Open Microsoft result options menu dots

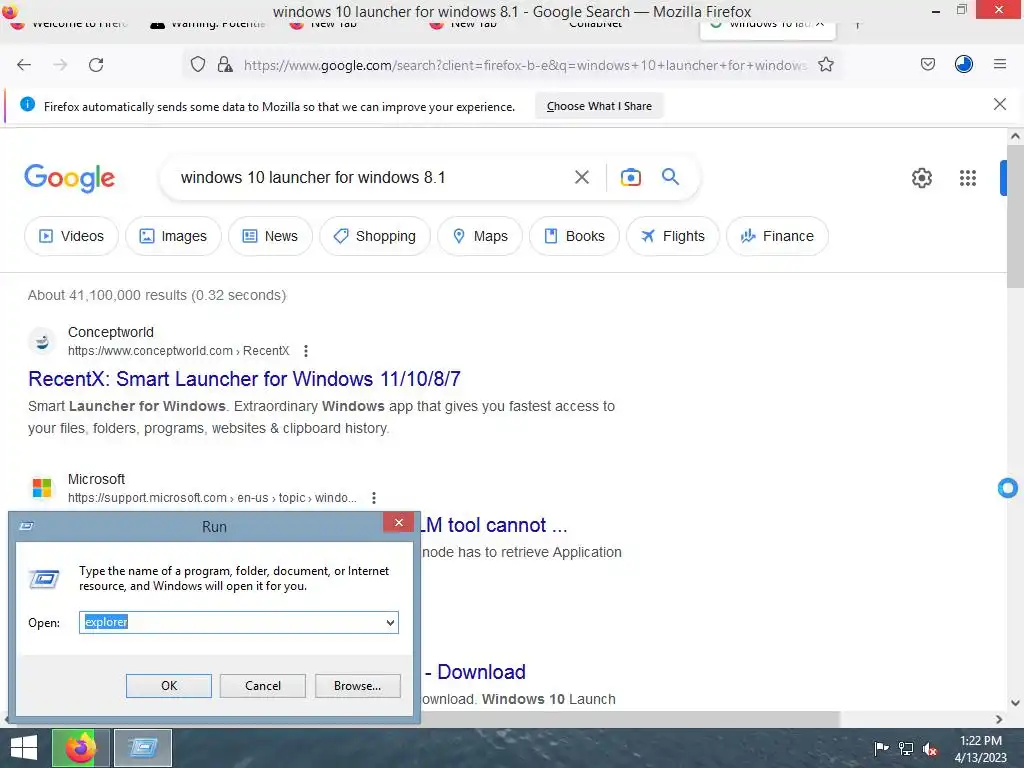pyautogui.click(x=374, y=498)
